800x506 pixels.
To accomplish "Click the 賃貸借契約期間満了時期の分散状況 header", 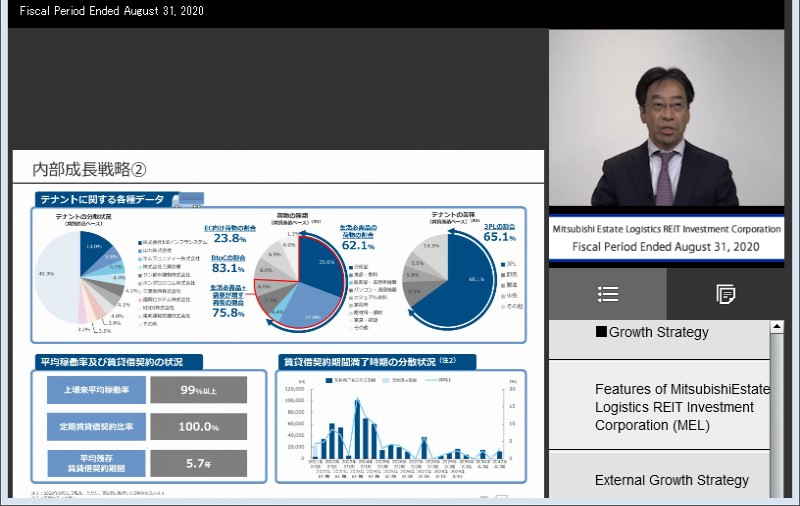I will (377, 362).
